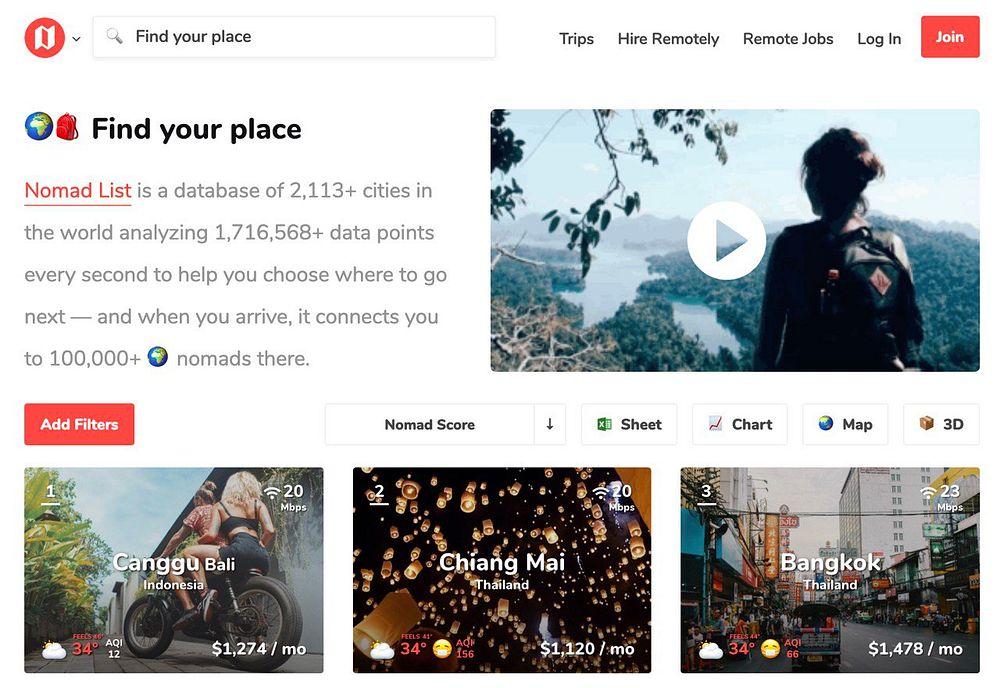Play the intro video

pyautogui.click(x=726, y=240)
